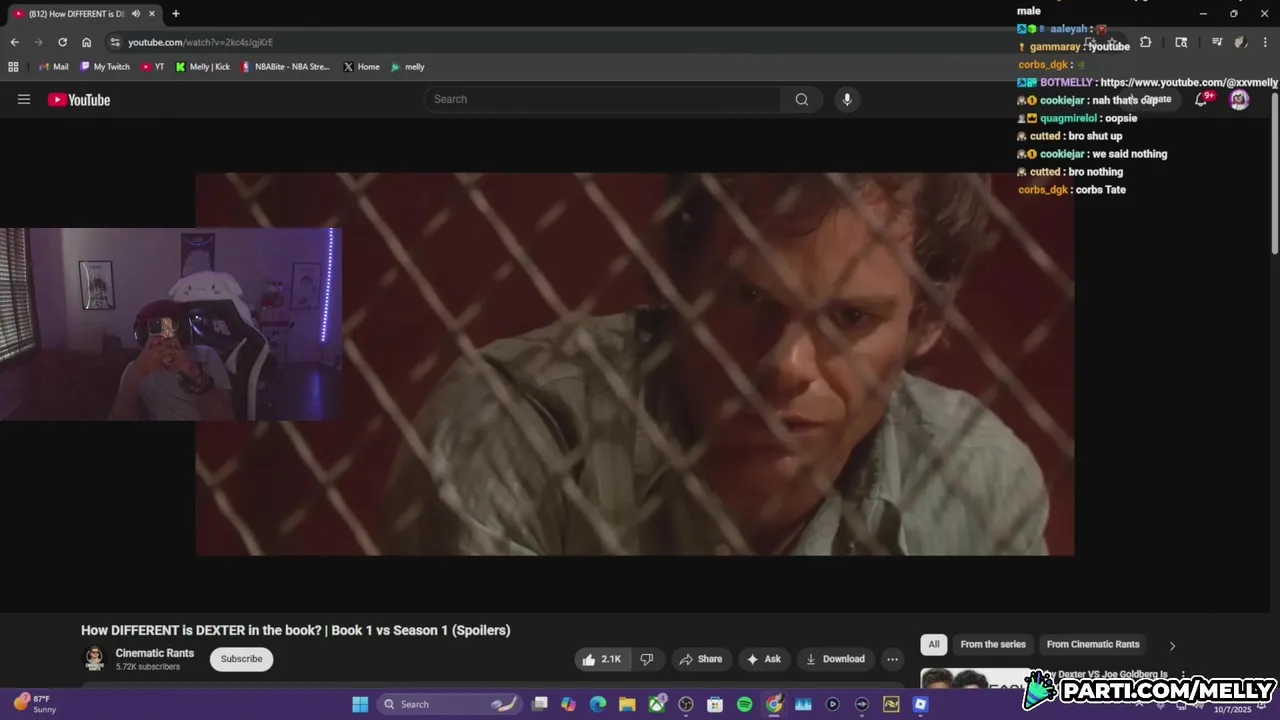Open the browser home page icon

[87, 42]
